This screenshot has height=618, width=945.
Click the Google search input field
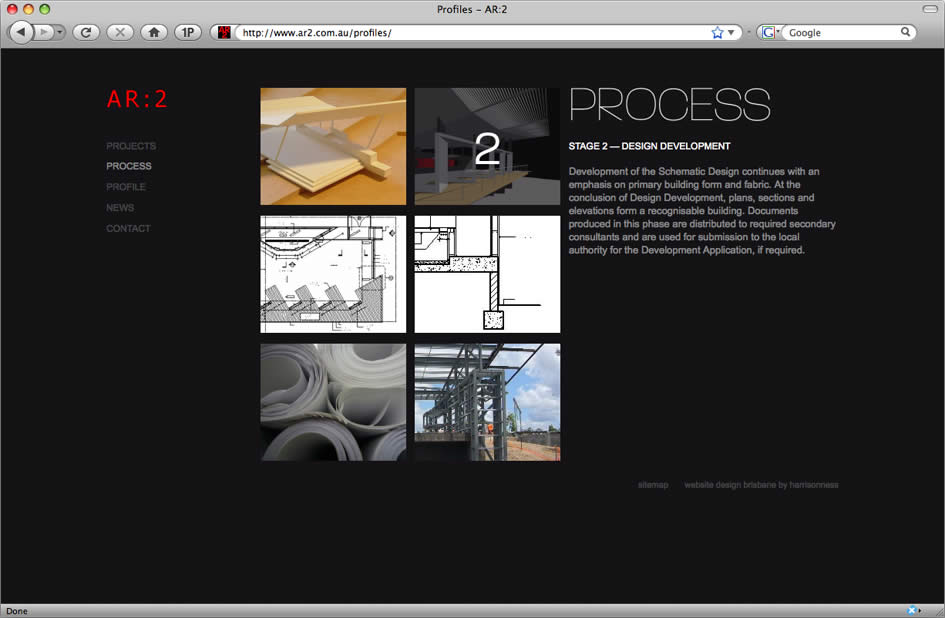pos(843,33)
